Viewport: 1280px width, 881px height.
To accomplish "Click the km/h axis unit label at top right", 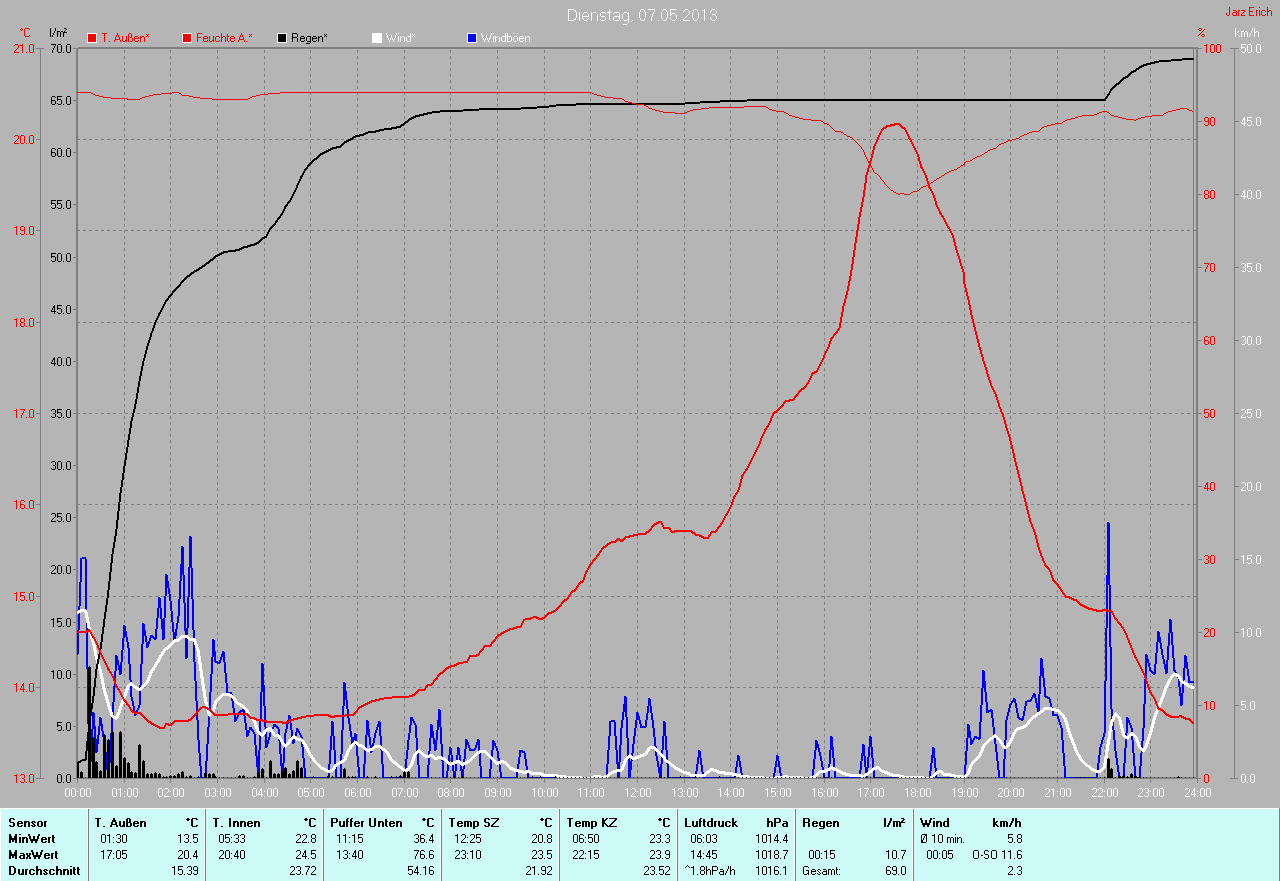I will [1247, 33].
